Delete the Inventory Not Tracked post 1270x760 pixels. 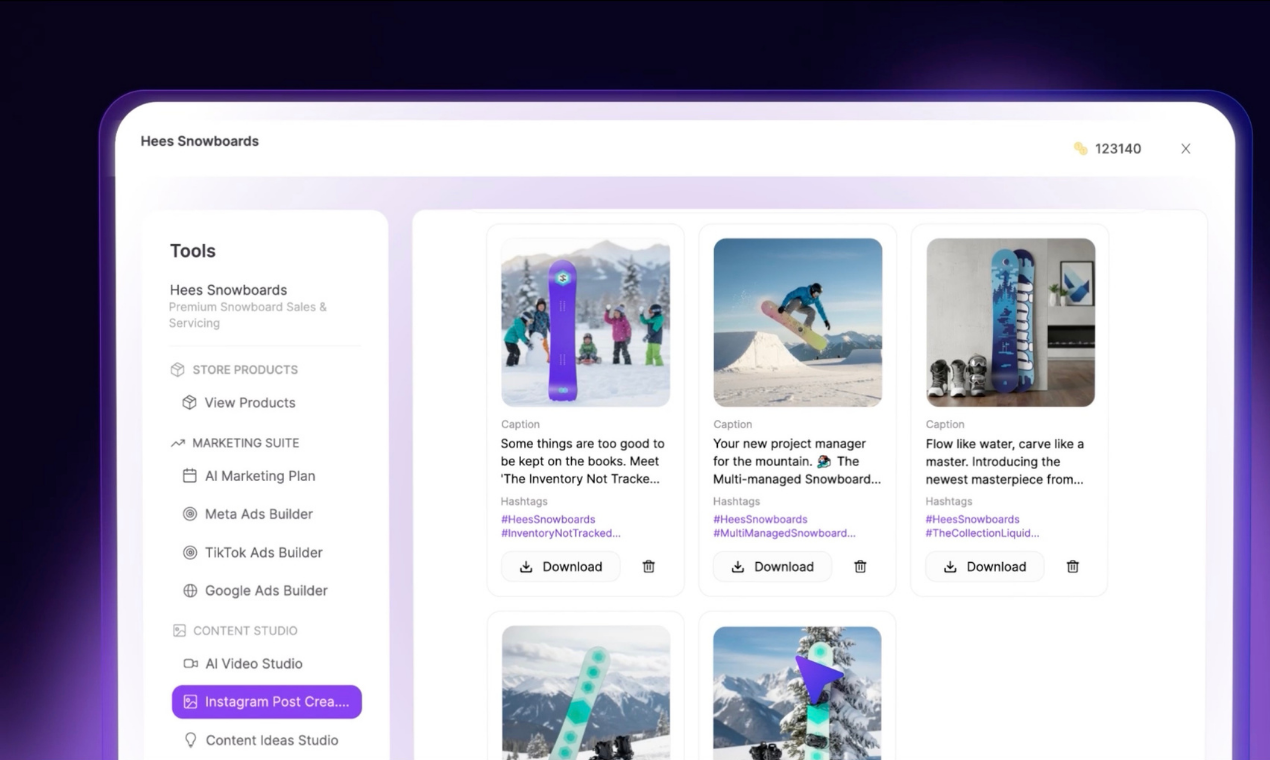pyautogui.click(x=648, y=566)
